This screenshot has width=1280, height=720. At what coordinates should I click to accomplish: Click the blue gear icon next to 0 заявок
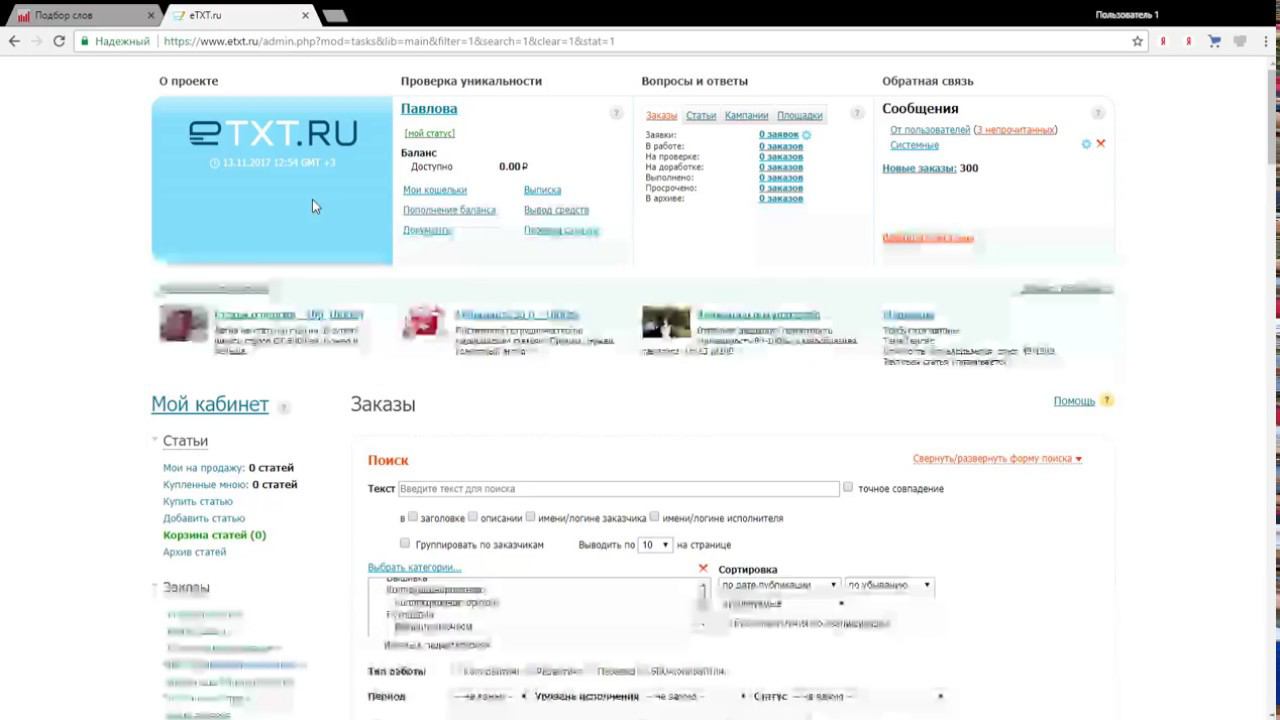click(807, 135)
